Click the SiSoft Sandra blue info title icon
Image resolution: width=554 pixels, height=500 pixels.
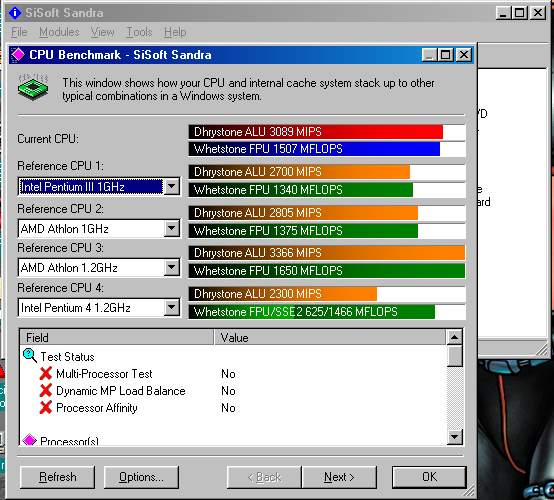15,13
